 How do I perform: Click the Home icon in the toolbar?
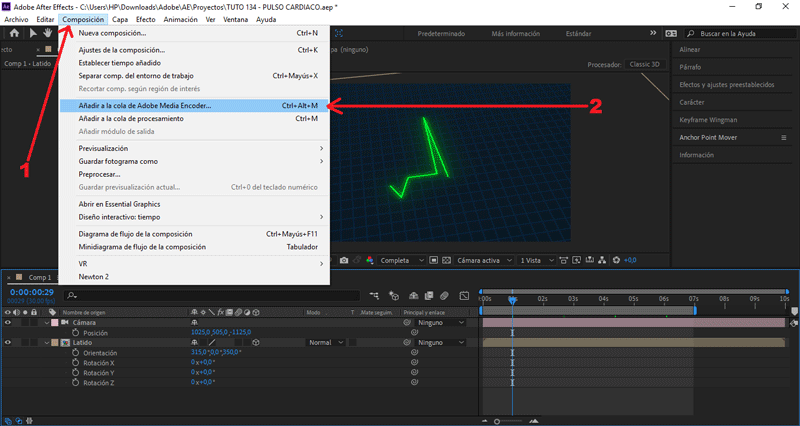pos(14,33)
